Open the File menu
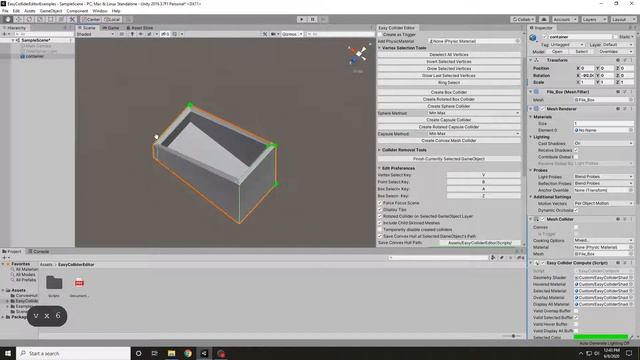 (x=5, y=11)
